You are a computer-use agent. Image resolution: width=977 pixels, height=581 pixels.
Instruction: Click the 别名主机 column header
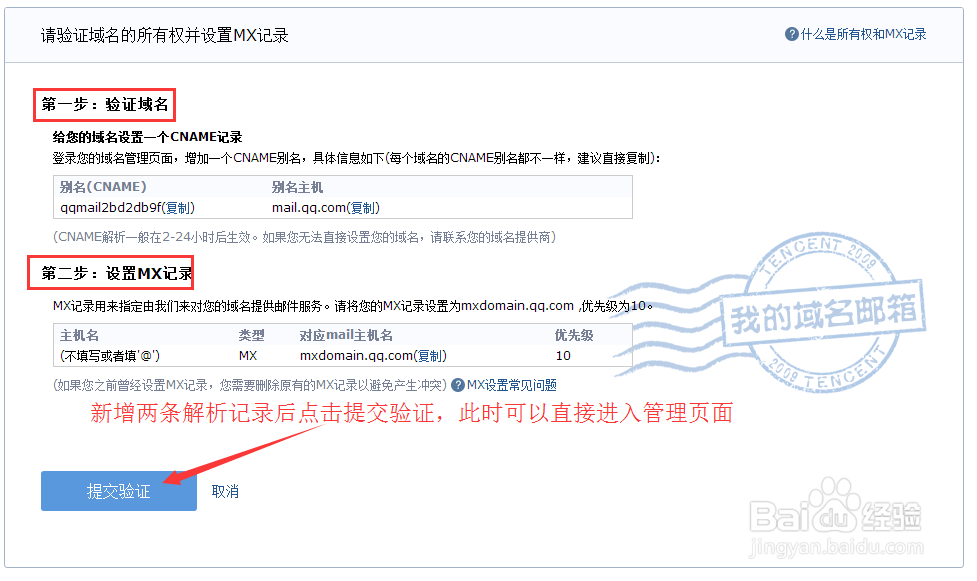[x=297, y=187]
